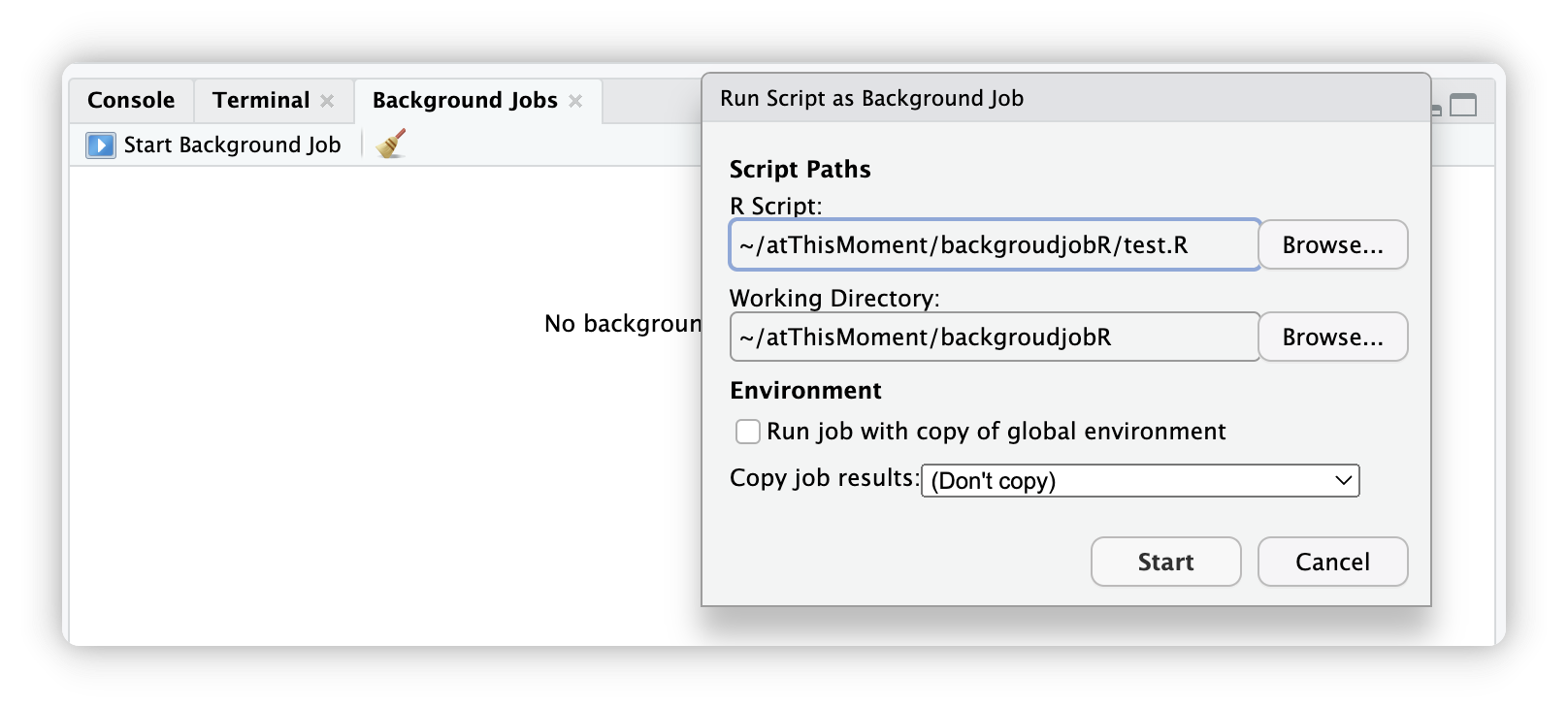Click the blue Start Background Job play icon
The width and height of the screenshot is (1568, 708).
coord(101,145)
